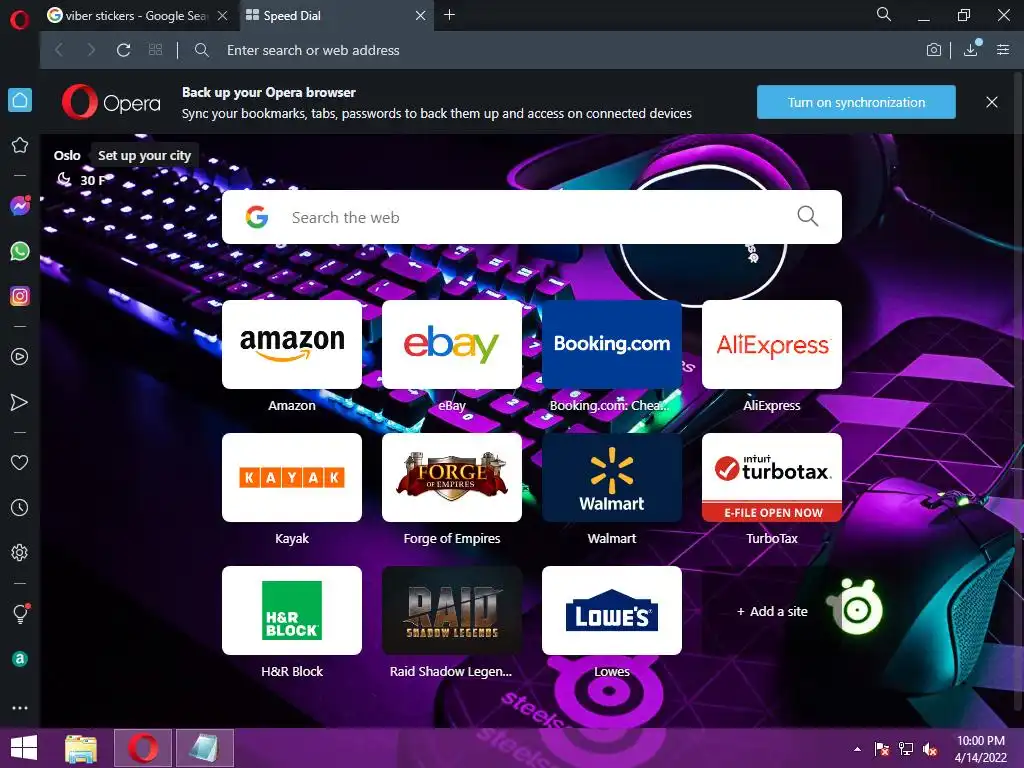Open the Amazon speed dial tile

point(292,344)
